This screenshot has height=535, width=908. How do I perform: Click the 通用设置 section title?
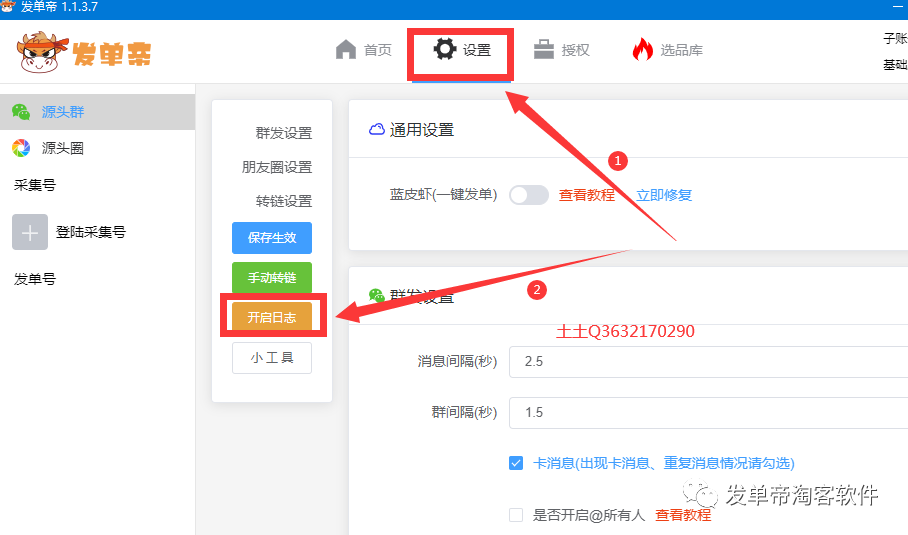point(422,130)
